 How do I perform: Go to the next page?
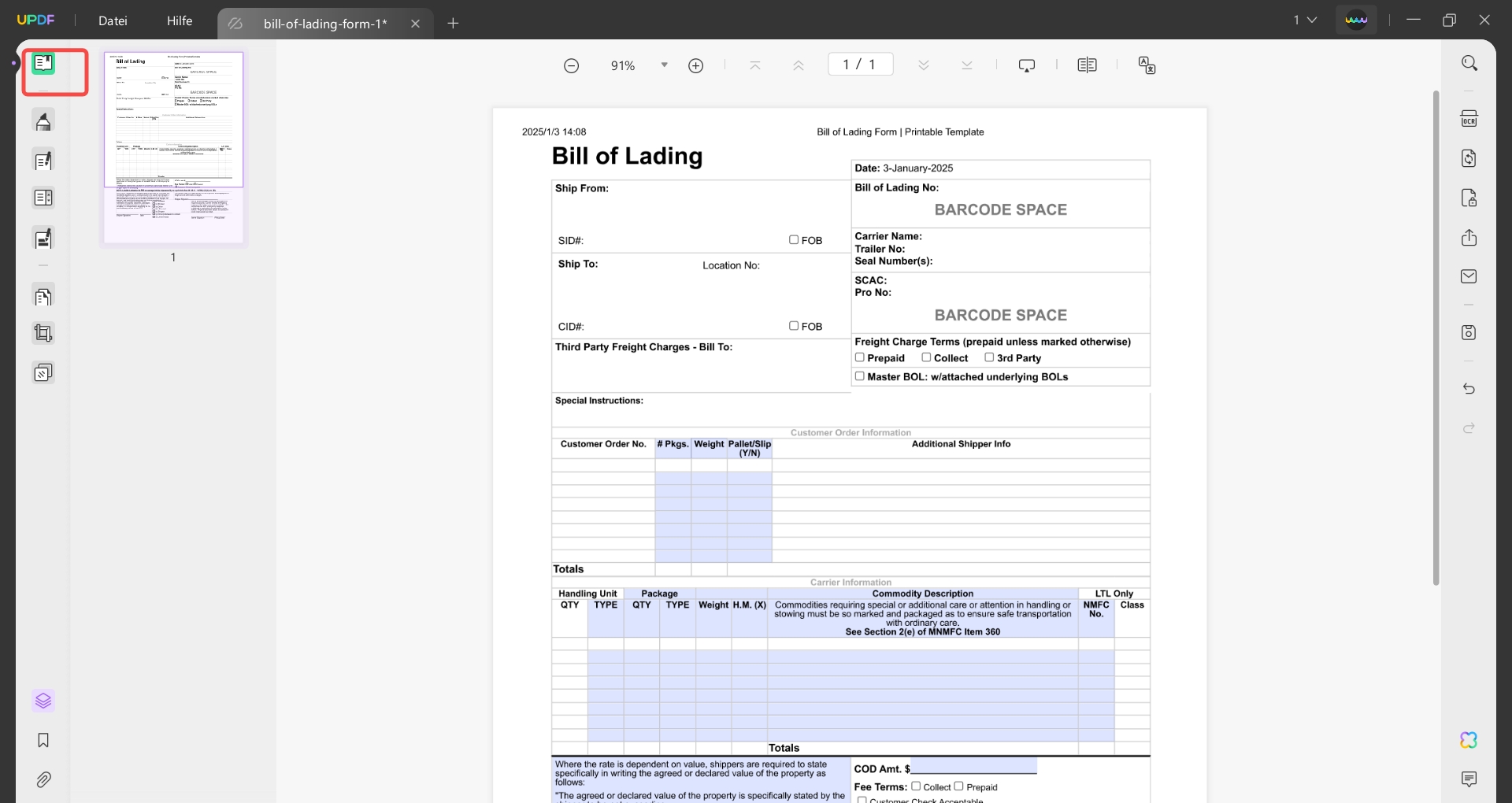[924, 65]
